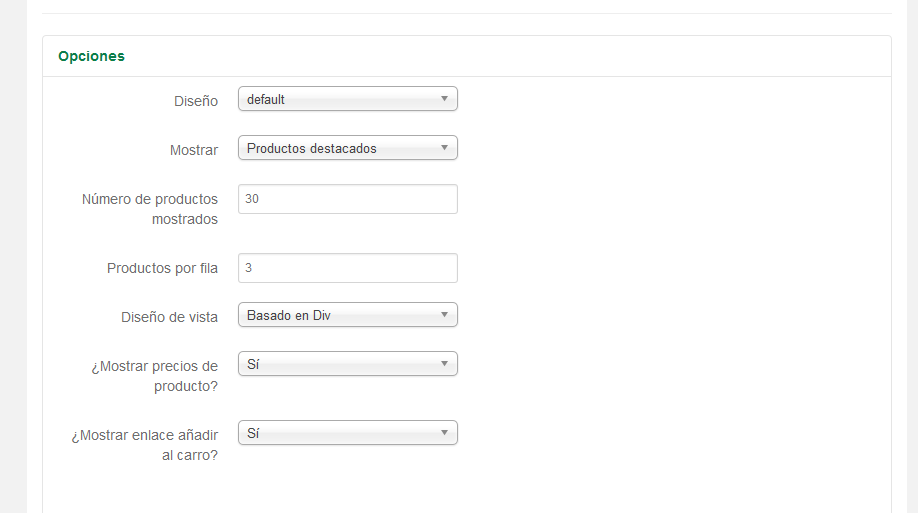Click the Opciones section heading
Screen dimensions: 918x513
(x=91, y=56)
